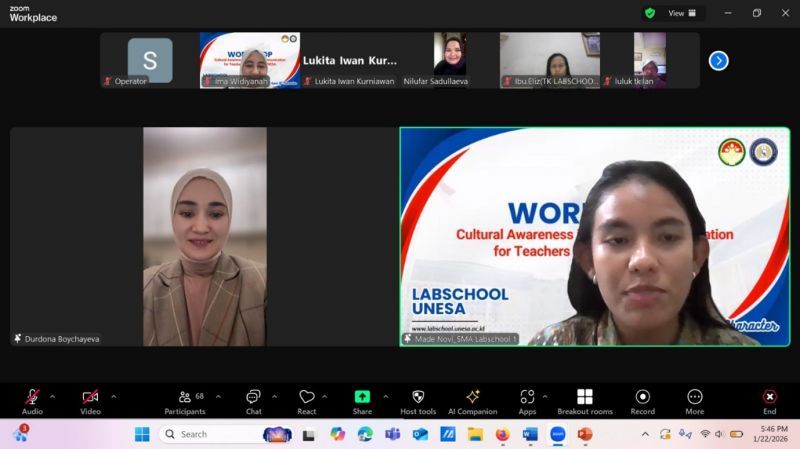Open the View layout menu

pos(682,13)
